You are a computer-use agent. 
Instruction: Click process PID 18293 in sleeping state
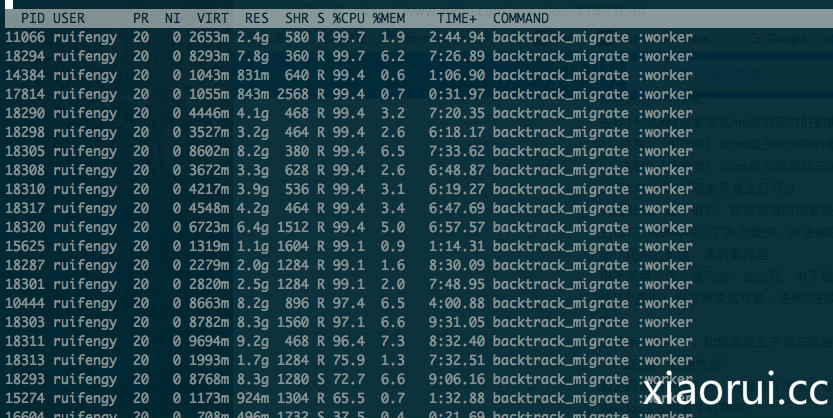pos(25,379)
